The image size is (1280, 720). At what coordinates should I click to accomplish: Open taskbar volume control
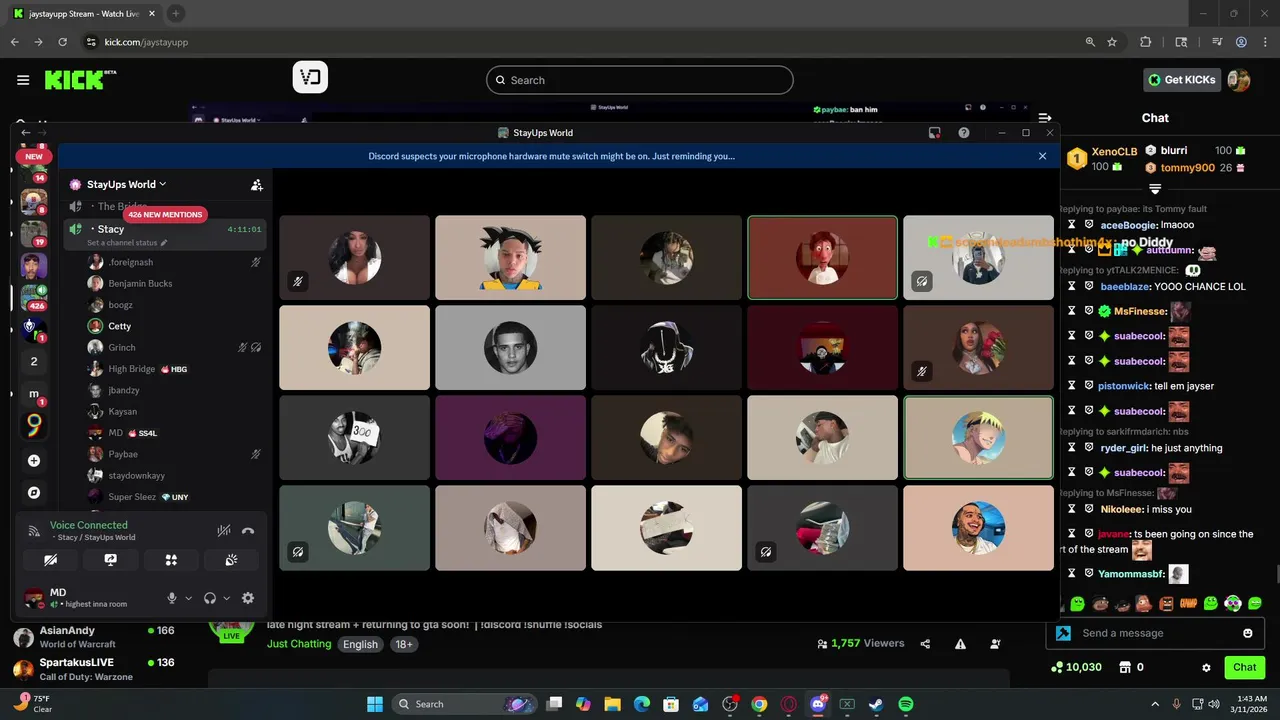coord(1216,704)
